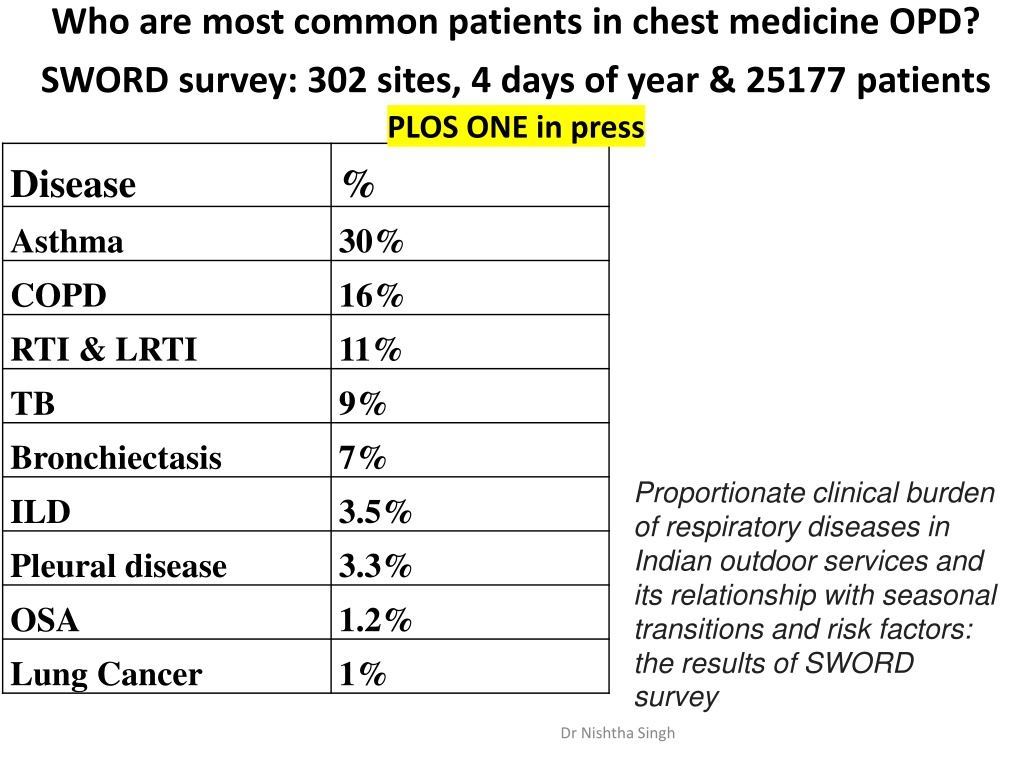The width and height of the screenshot is (1024, 768).
Task: Click the Dr Nishtha Singh footer credit
Action: [618, 733]
